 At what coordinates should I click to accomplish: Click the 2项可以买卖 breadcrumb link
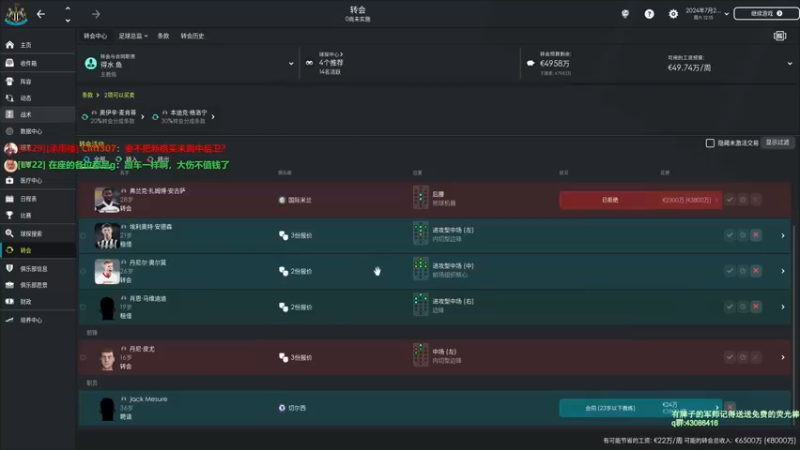tap(119, 95)
